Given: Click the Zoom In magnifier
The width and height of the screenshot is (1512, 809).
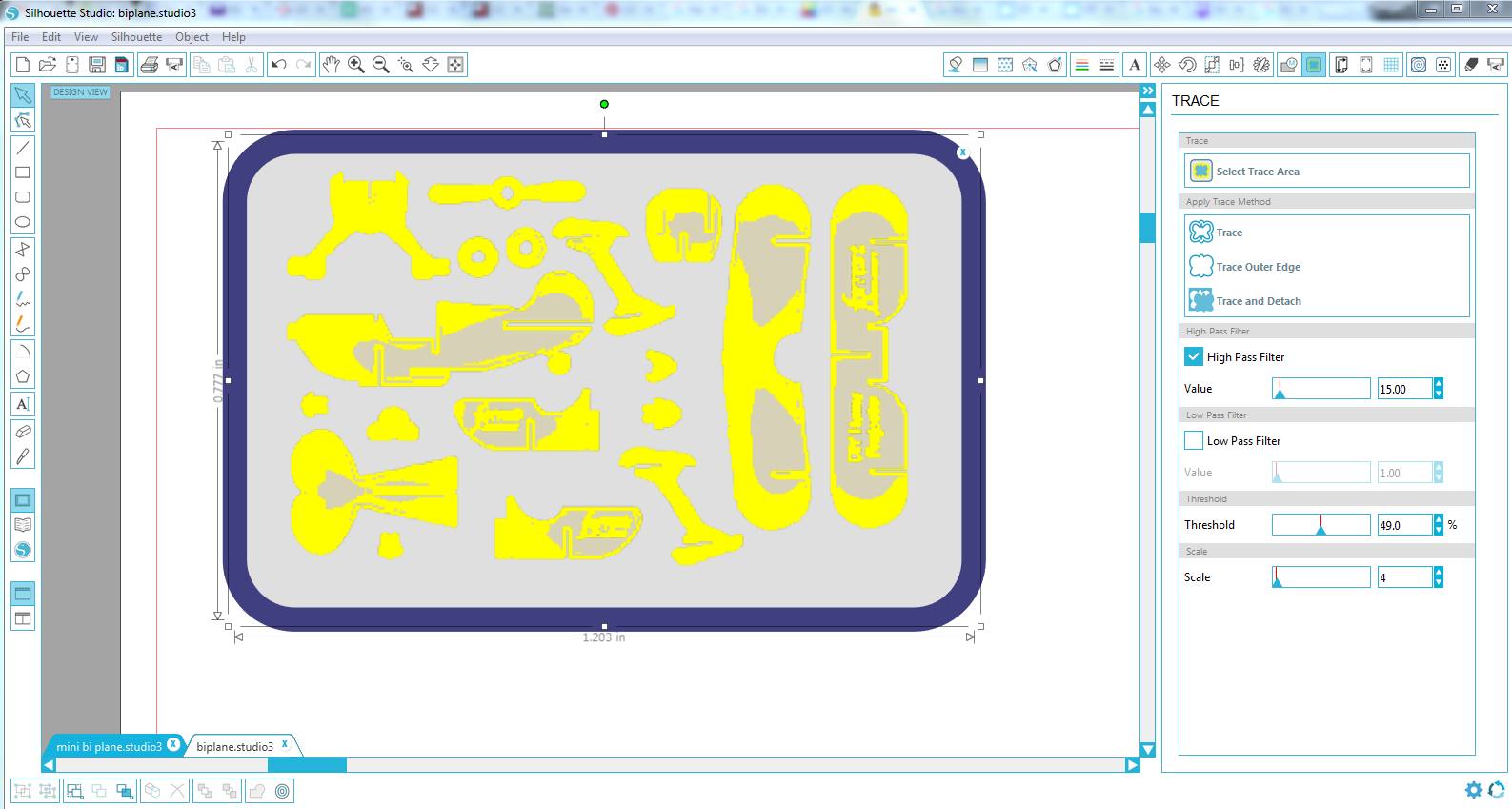Looking at the screenshot, I should [x=355, y=65].
